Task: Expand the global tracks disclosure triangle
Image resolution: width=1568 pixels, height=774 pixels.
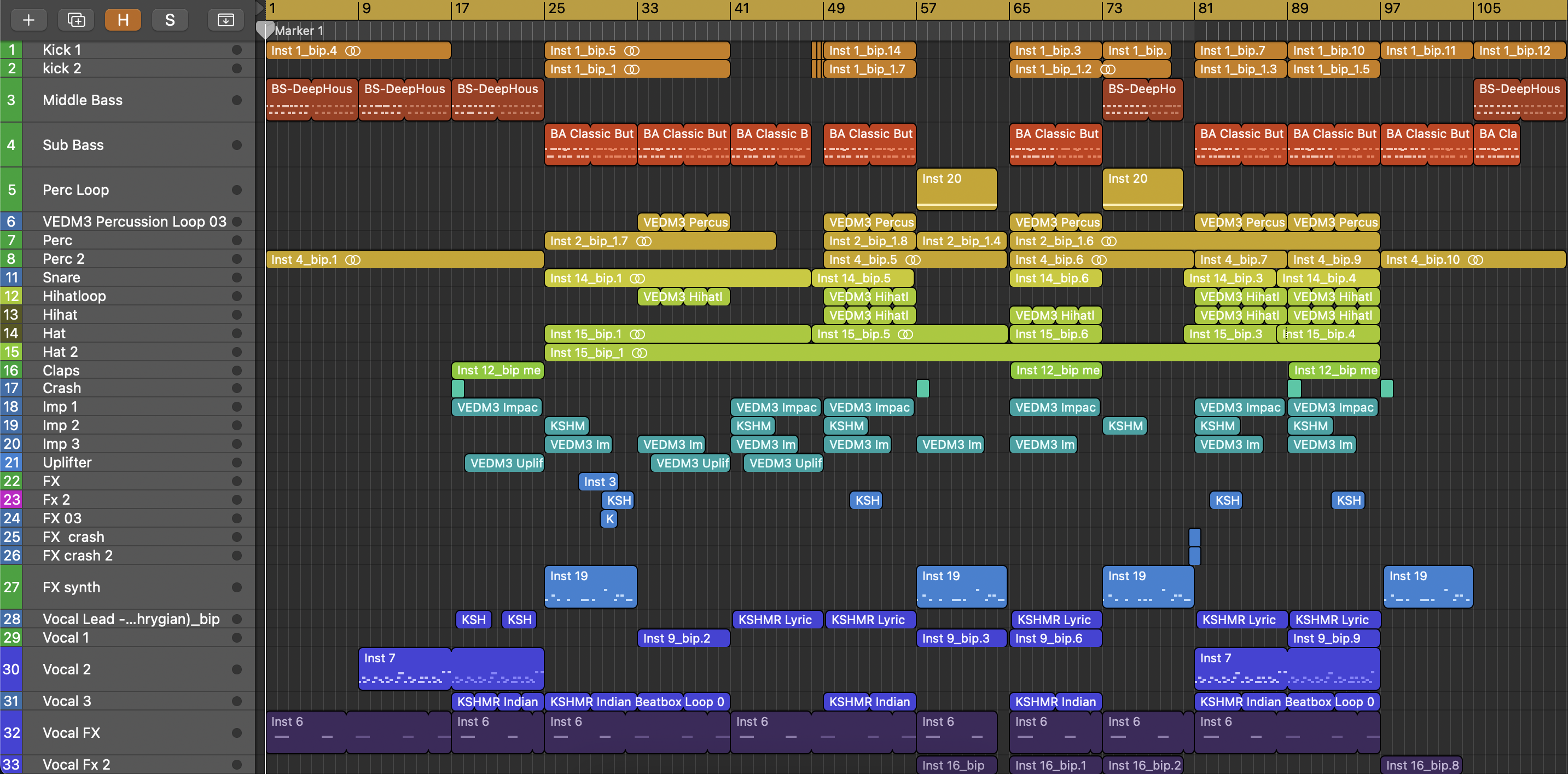Action: [260, 9]
